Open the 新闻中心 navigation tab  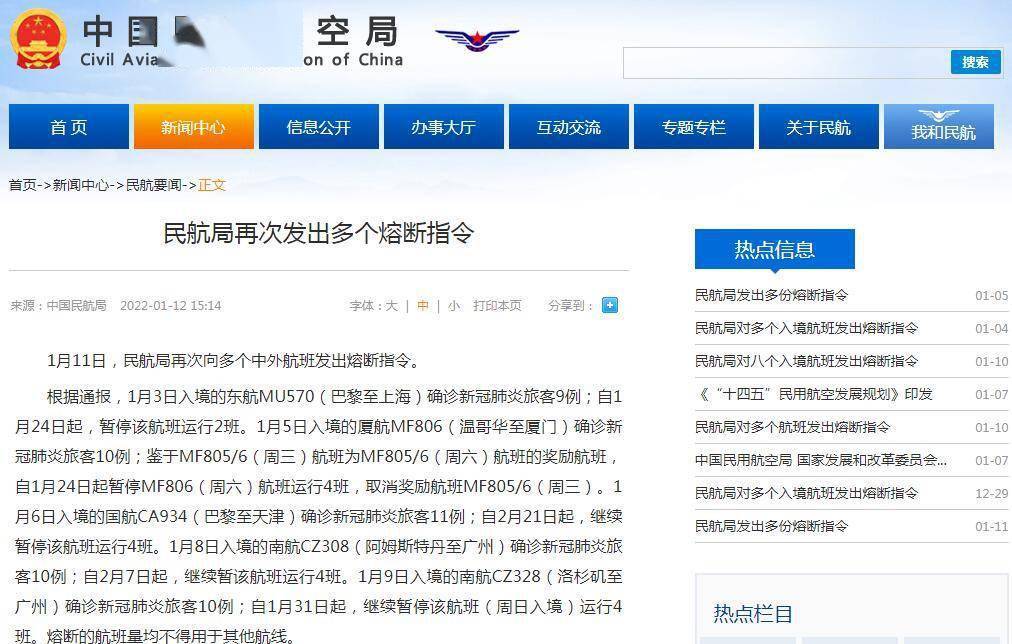click(x=194, y=126)
